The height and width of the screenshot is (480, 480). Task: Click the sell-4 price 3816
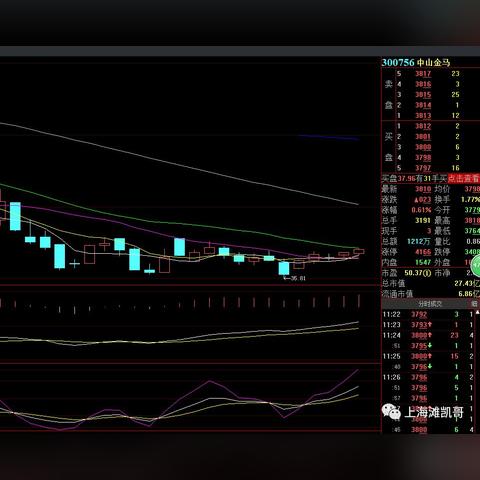point(423,84)
